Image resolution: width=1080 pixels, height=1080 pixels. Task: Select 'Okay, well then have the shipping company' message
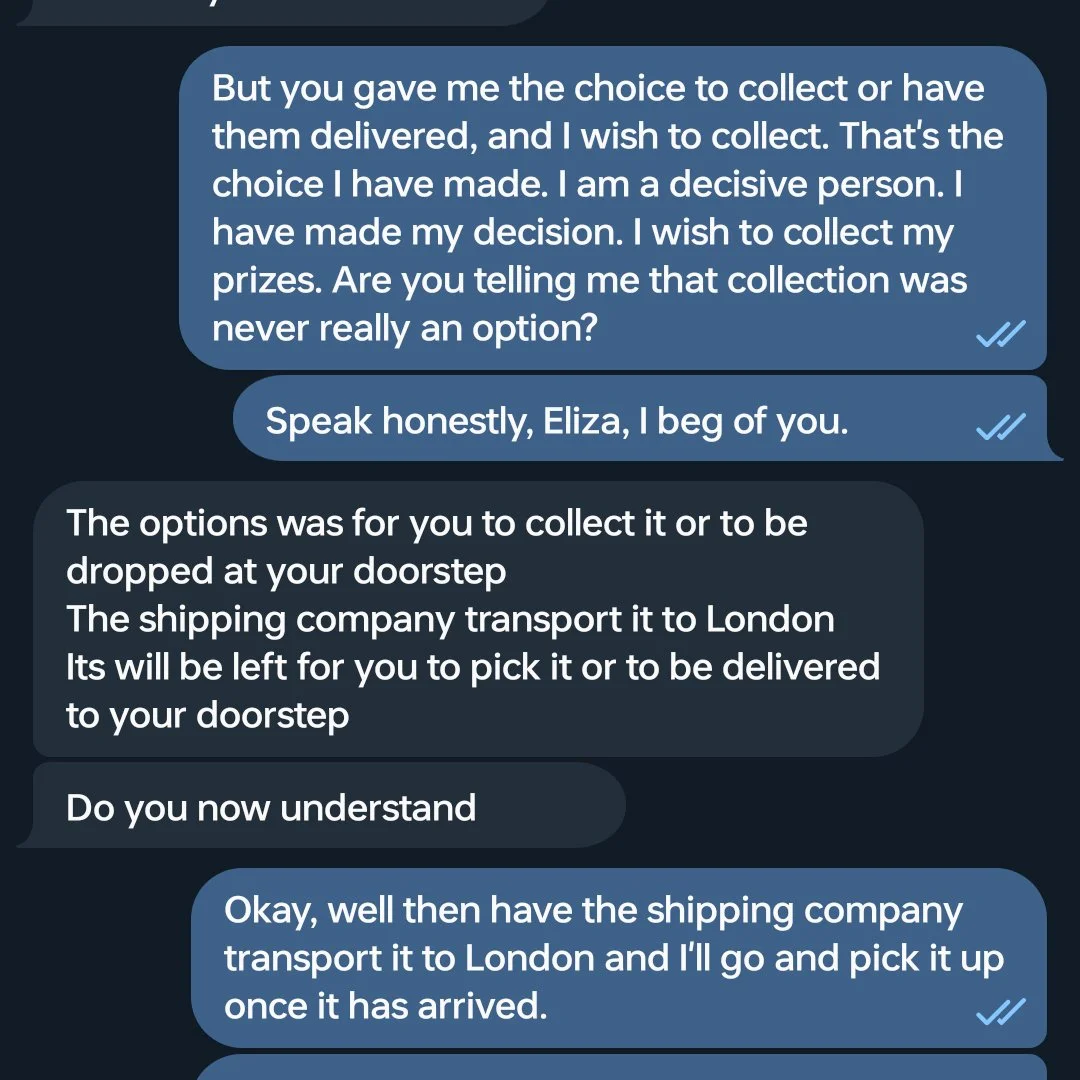[619, 958]
